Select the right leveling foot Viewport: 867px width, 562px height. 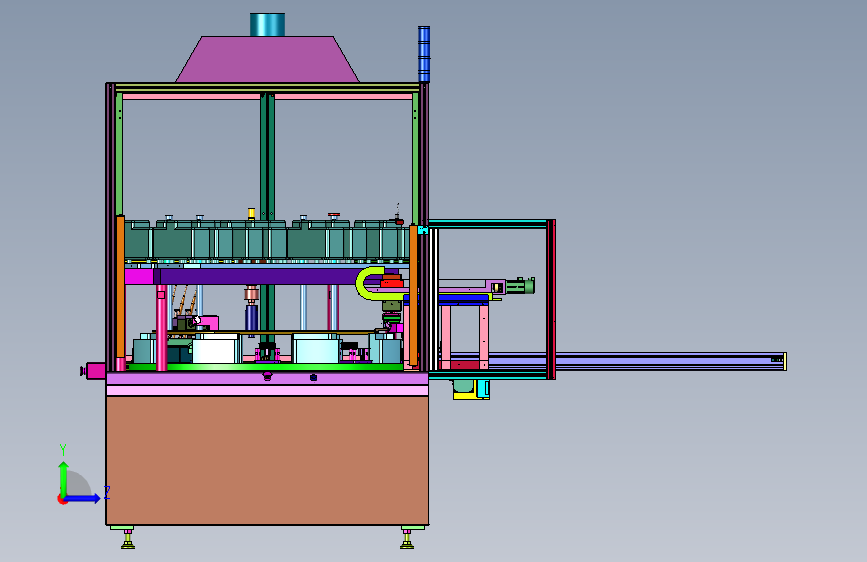[408, 537]
